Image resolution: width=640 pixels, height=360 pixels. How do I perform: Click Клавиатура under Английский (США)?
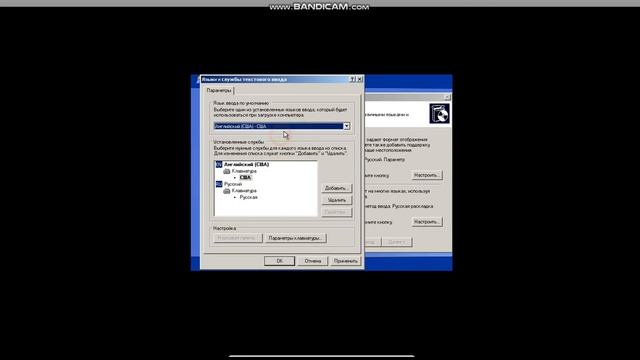click(x=244, y=171)
